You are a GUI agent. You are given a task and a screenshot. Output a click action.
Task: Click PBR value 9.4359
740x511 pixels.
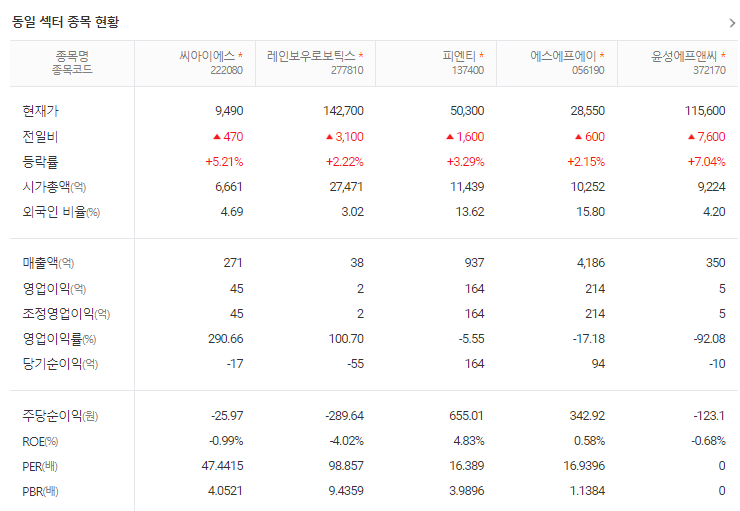click(x=346, y=491)
